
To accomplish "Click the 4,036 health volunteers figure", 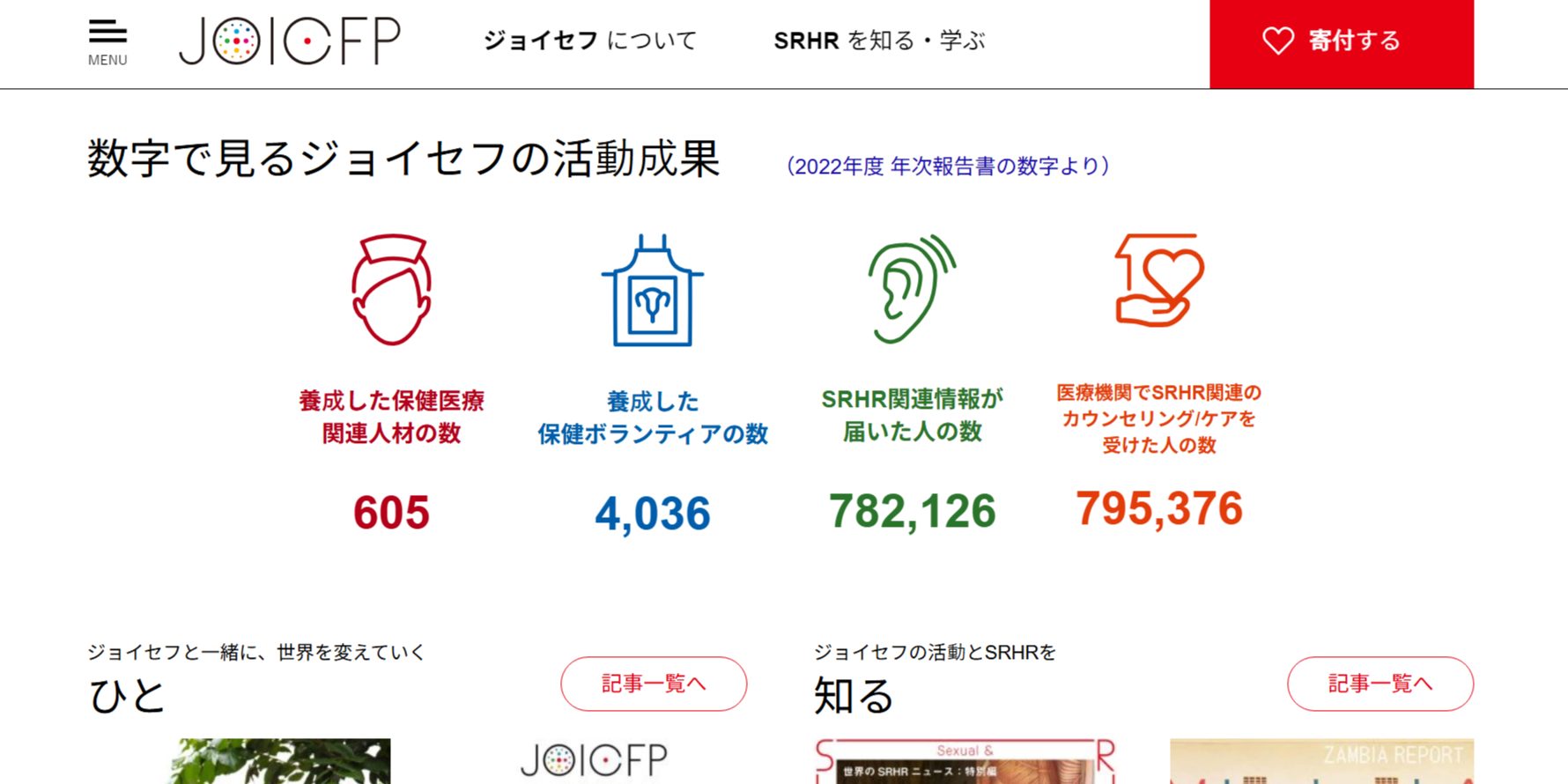I will tap(653, 514).
